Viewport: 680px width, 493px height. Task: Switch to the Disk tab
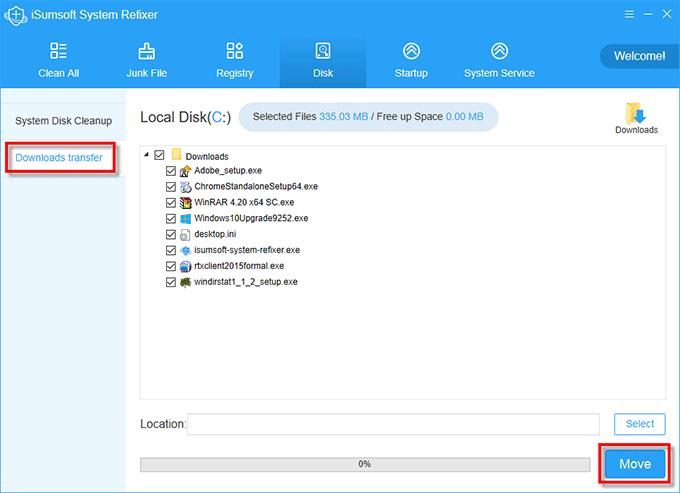pos(322,60)
